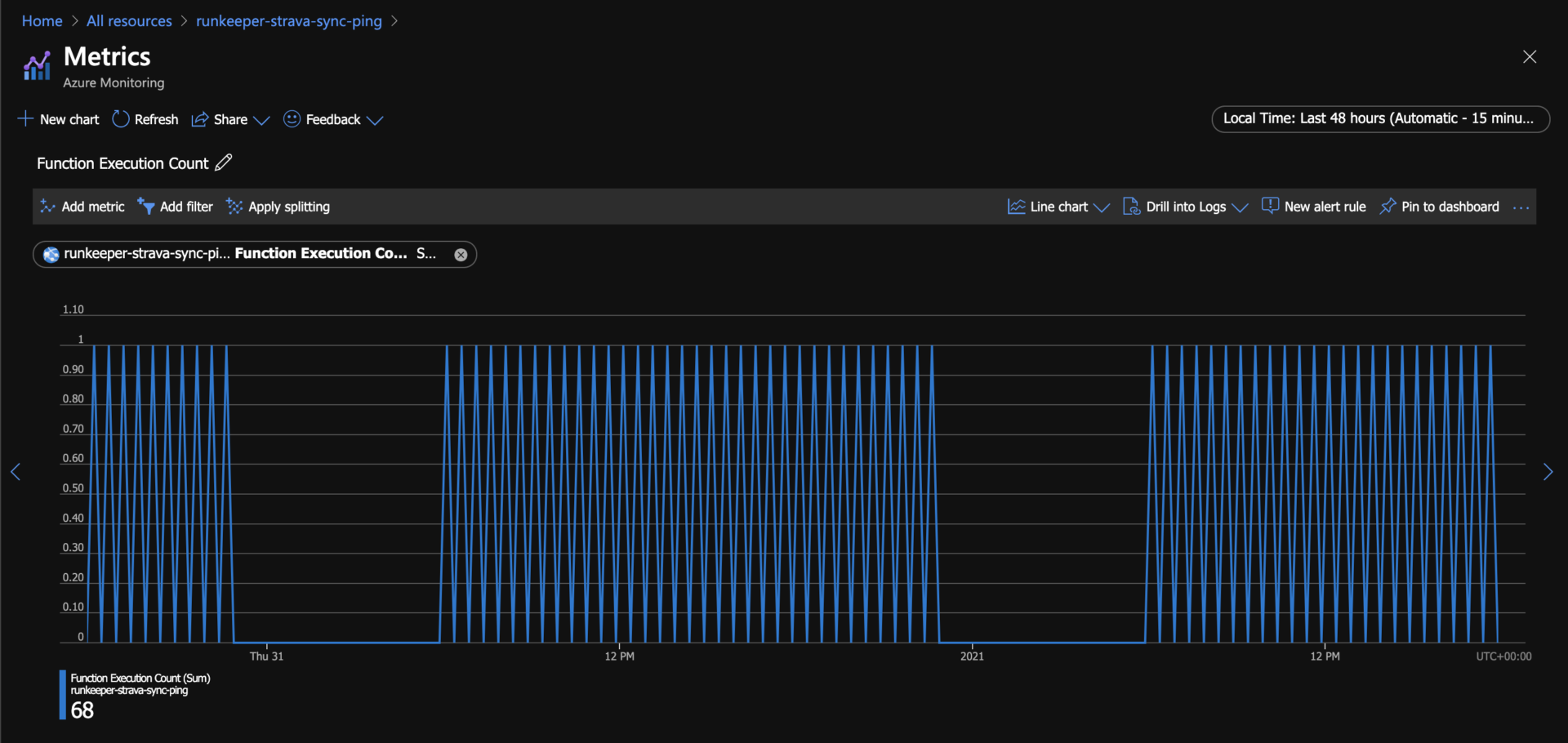Click the Add filter funnel icon
The image size is (1568, 743).
tap(146, 207)
